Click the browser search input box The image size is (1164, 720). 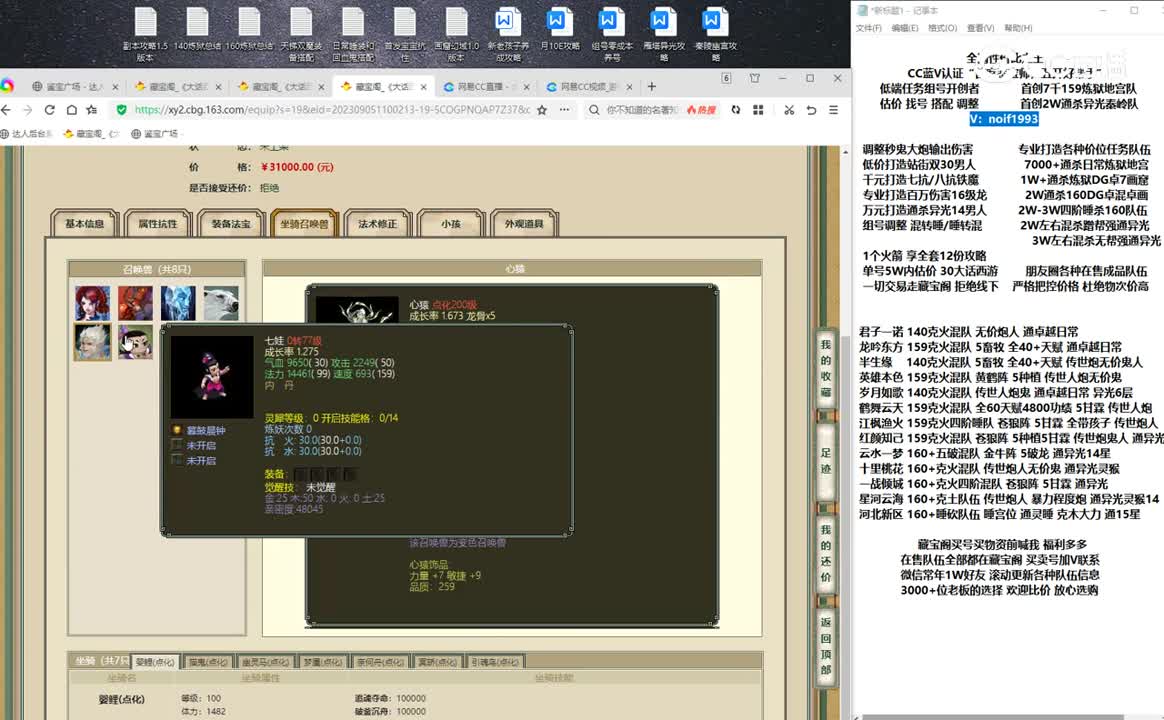[643, 110]
